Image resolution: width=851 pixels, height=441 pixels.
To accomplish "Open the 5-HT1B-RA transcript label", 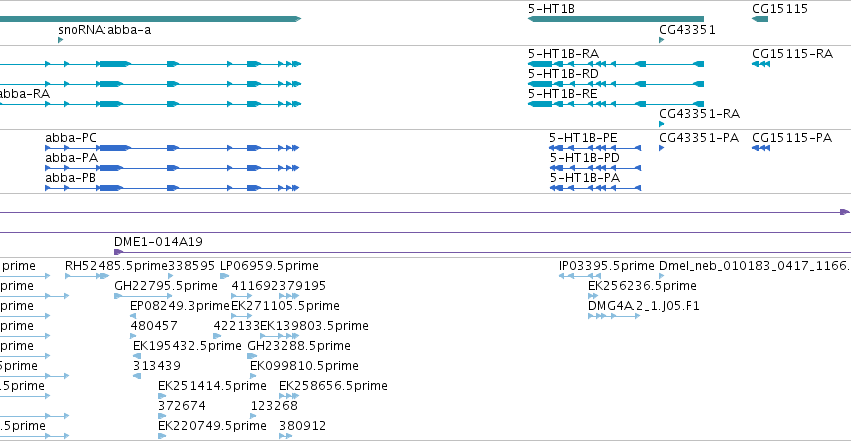I will coord(563,54).
